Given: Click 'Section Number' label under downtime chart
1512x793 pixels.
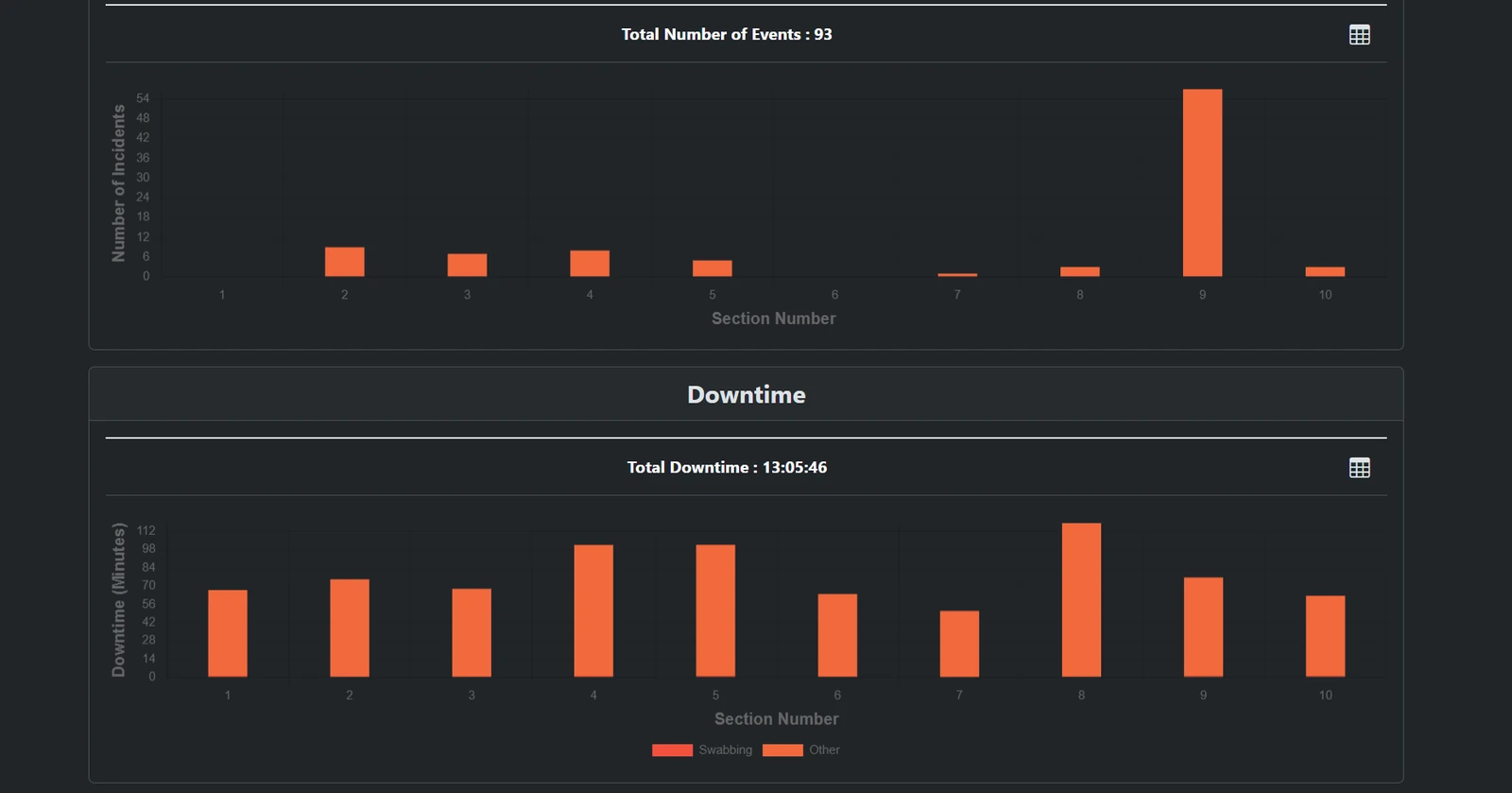Looking at the screenshot, I should (777, 719).
